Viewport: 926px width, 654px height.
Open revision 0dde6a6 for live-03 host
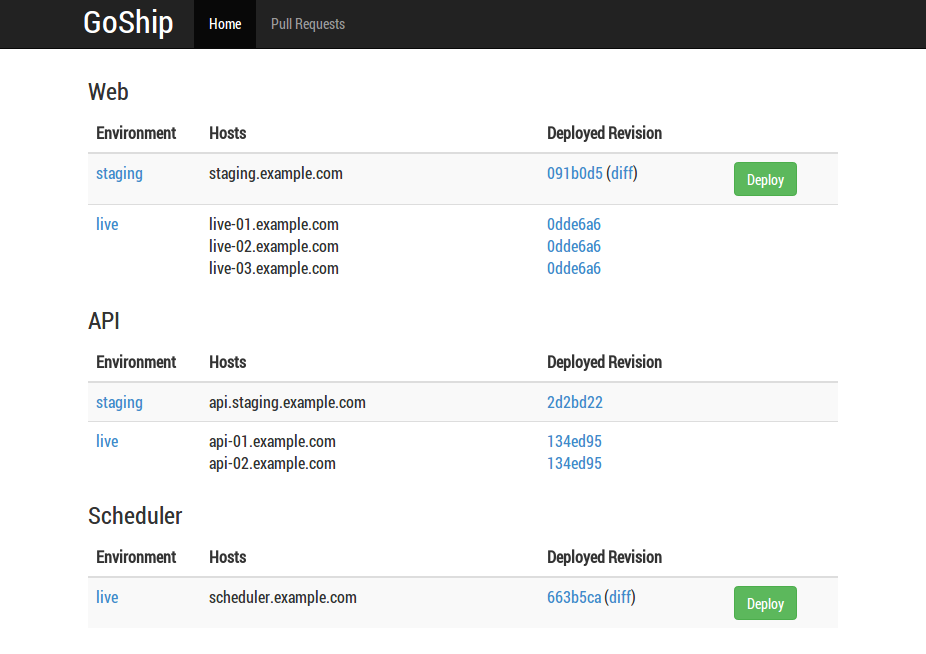pyautogui.click(x=574, y=269)
